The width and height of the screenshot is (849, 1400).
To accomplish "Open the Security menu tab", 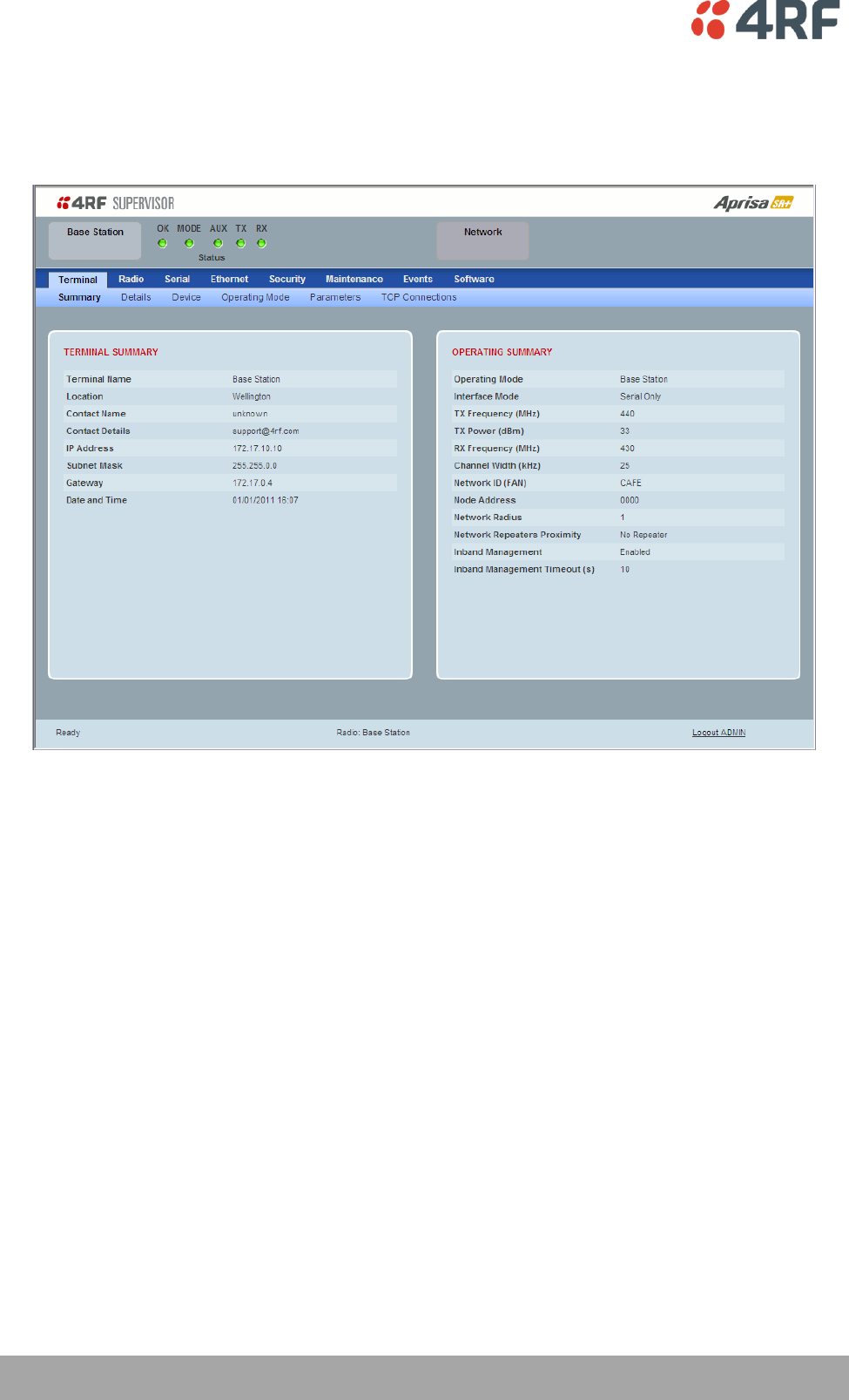I will click(x=287, y=279).
